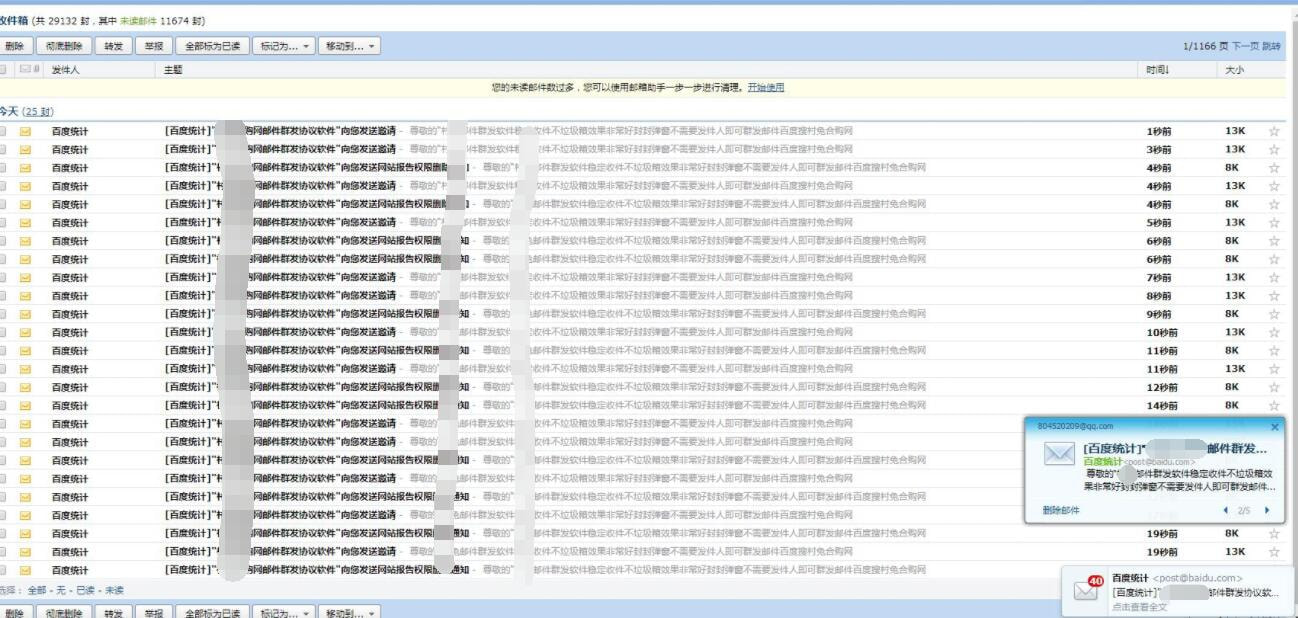Tick the checkbox of the 10秒前 email

[x=3, y=332]
